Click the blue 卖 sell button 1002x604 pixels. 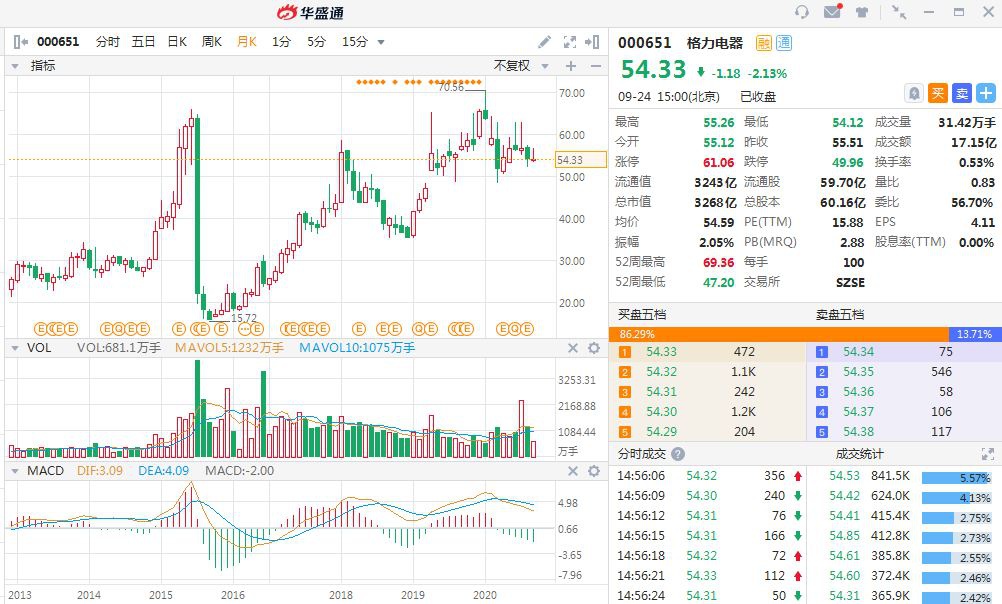pyautogui.click(x=962, y=93)
